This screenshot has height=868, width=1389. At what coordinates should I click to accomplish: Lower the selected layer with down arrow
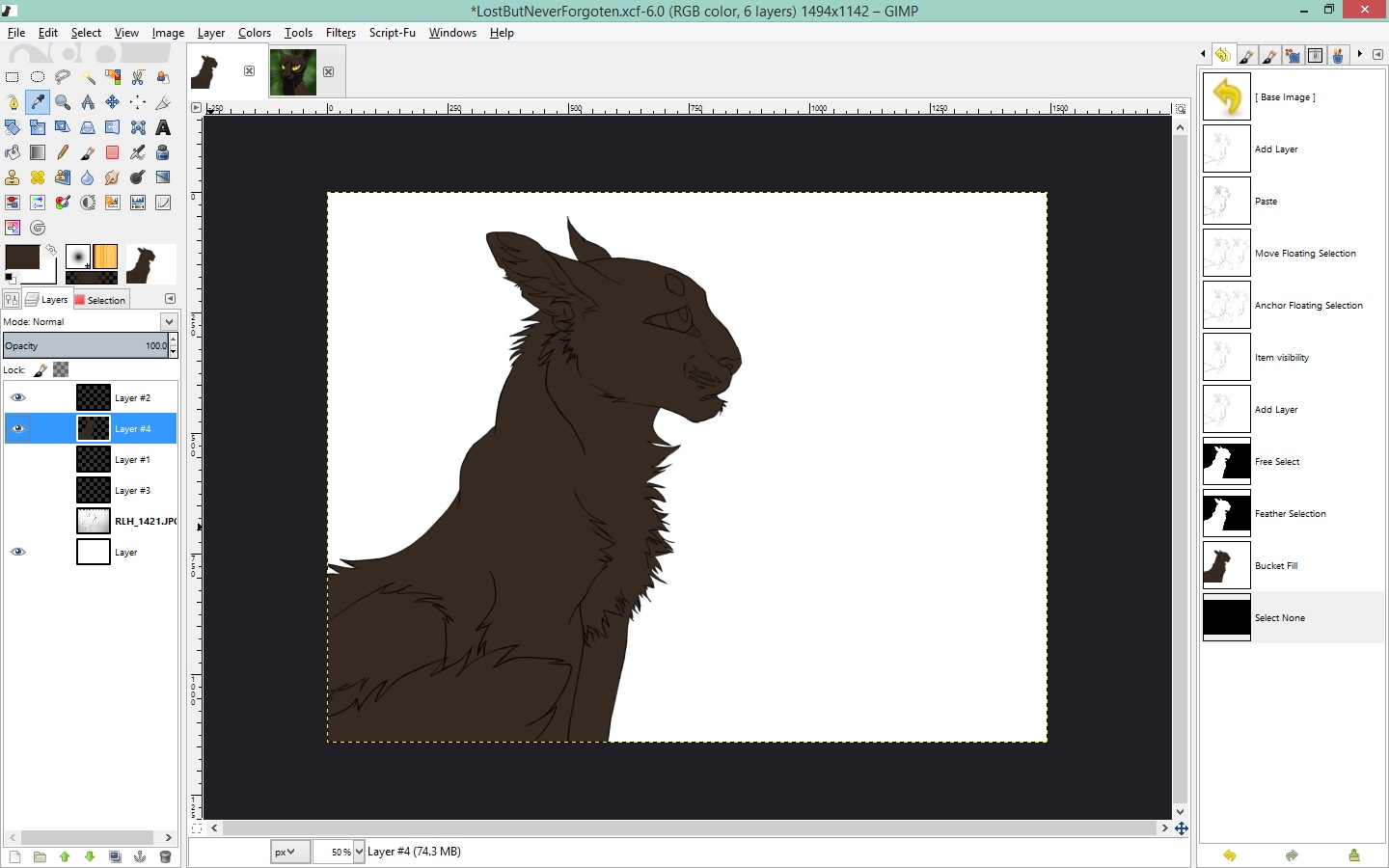click(90, 856)
